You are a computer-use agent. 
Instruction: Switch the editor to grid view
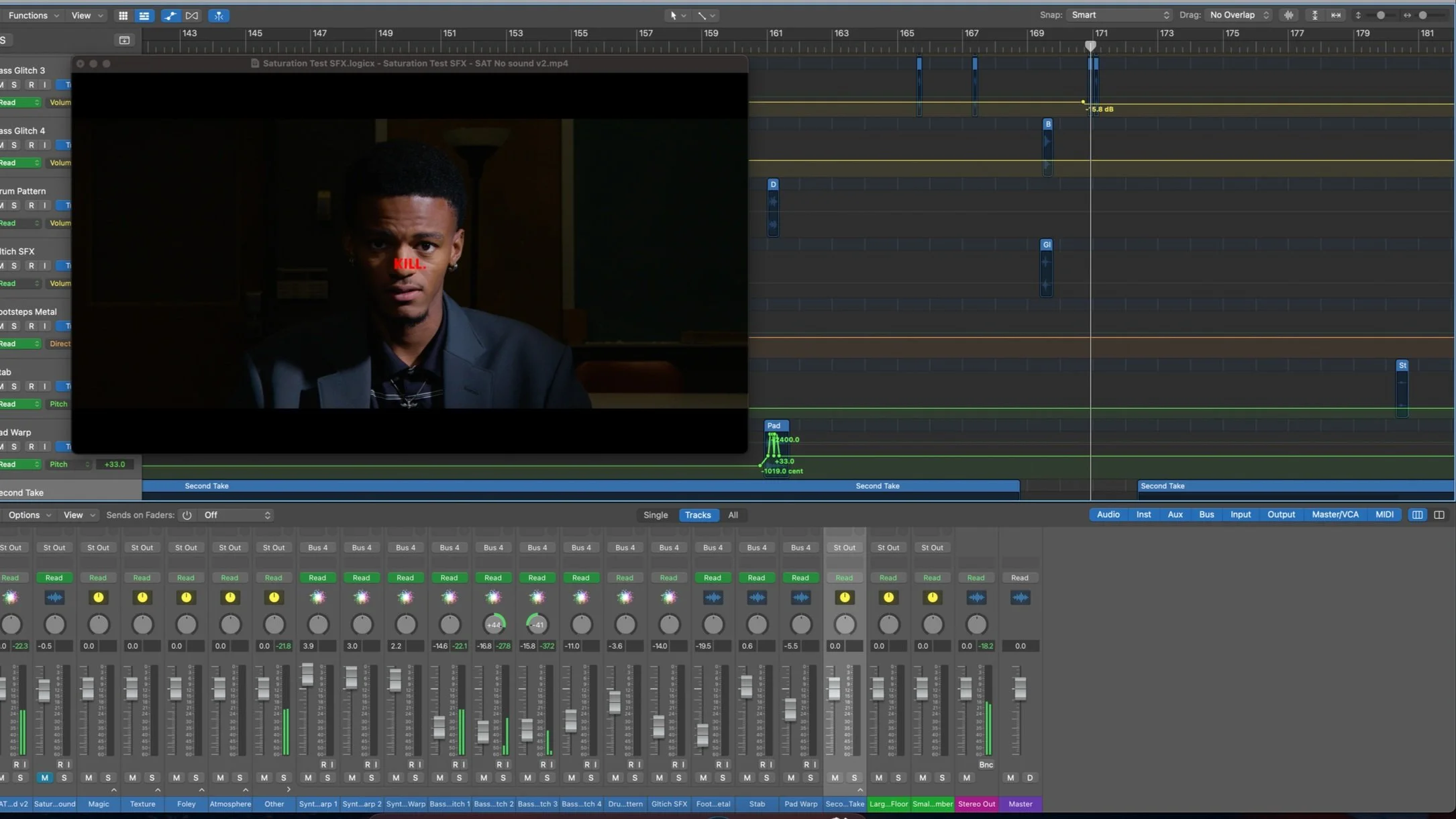123,15
